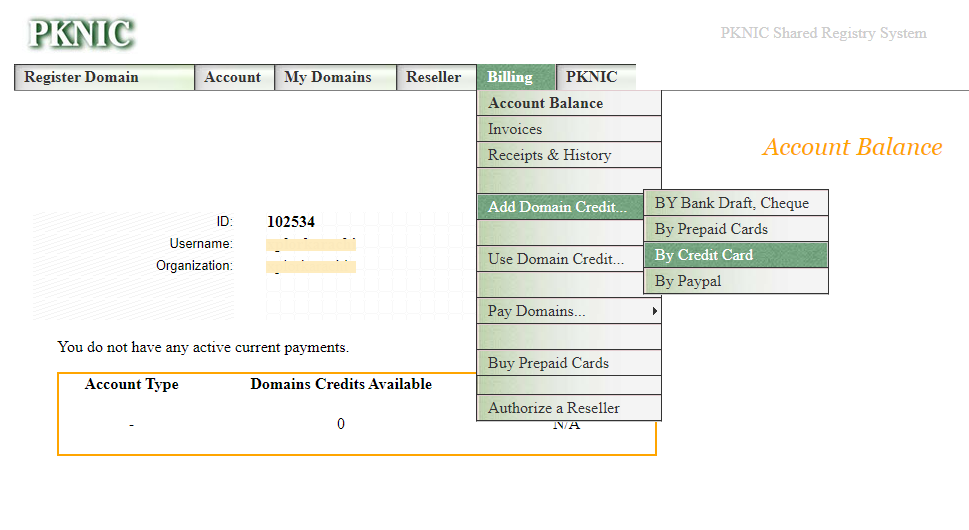Choose By Prepaid Cards submenu option
The height and width of the screenshot is (530, 969).
pyautogui.click(x=736, y=229)
